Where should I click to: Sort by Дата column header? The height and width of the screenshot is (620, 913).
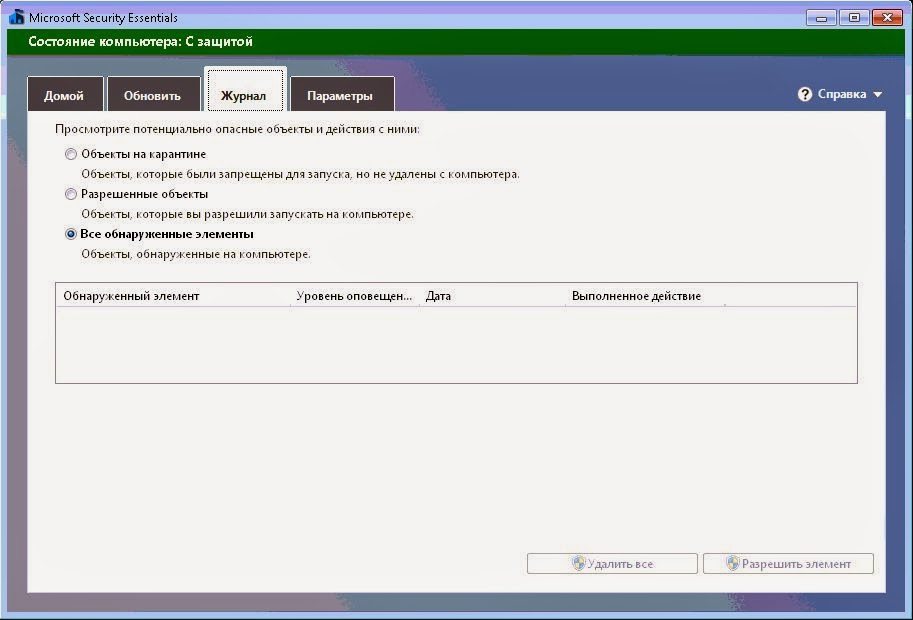492,296
